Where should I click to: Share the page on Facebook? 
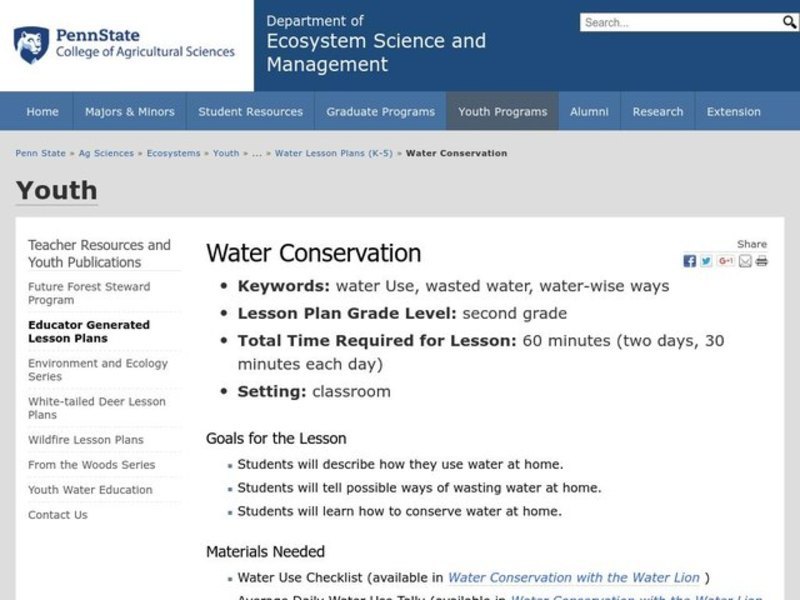[x=689, y=261]
